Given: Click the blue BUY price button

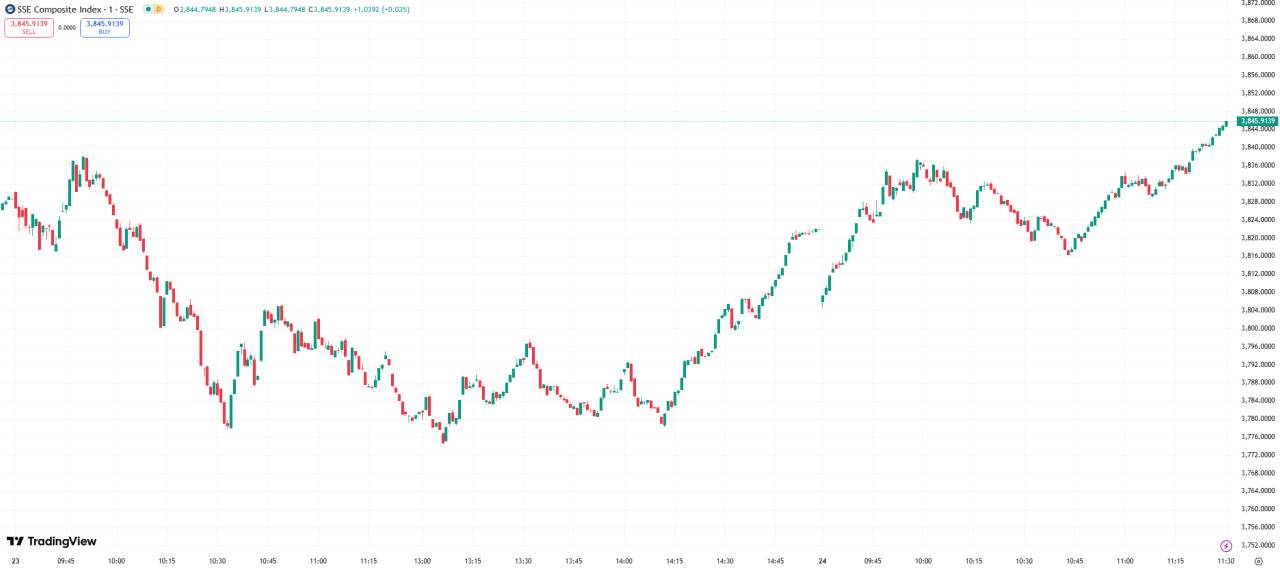Looking at the screenshot, I should tap(105, 28).
